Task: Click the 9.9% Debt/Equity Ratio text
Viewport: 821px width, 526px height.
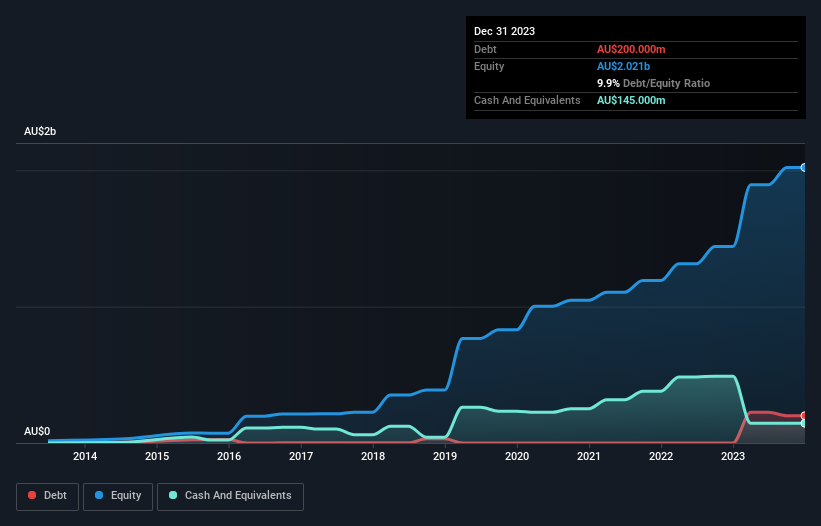Action: tap(653, 83)
